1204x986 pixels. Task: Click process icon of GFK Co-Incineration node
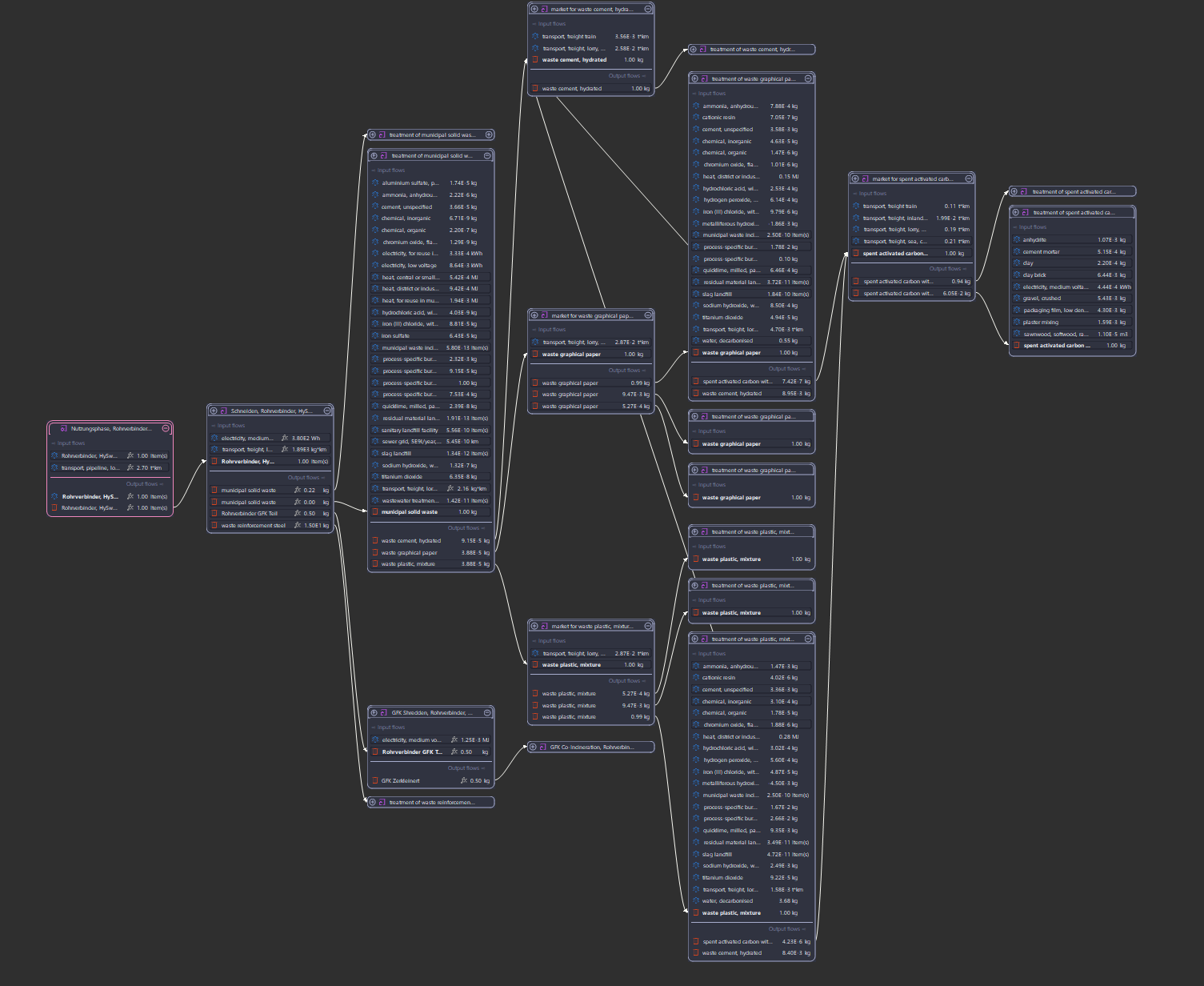[x=543, y=748]
